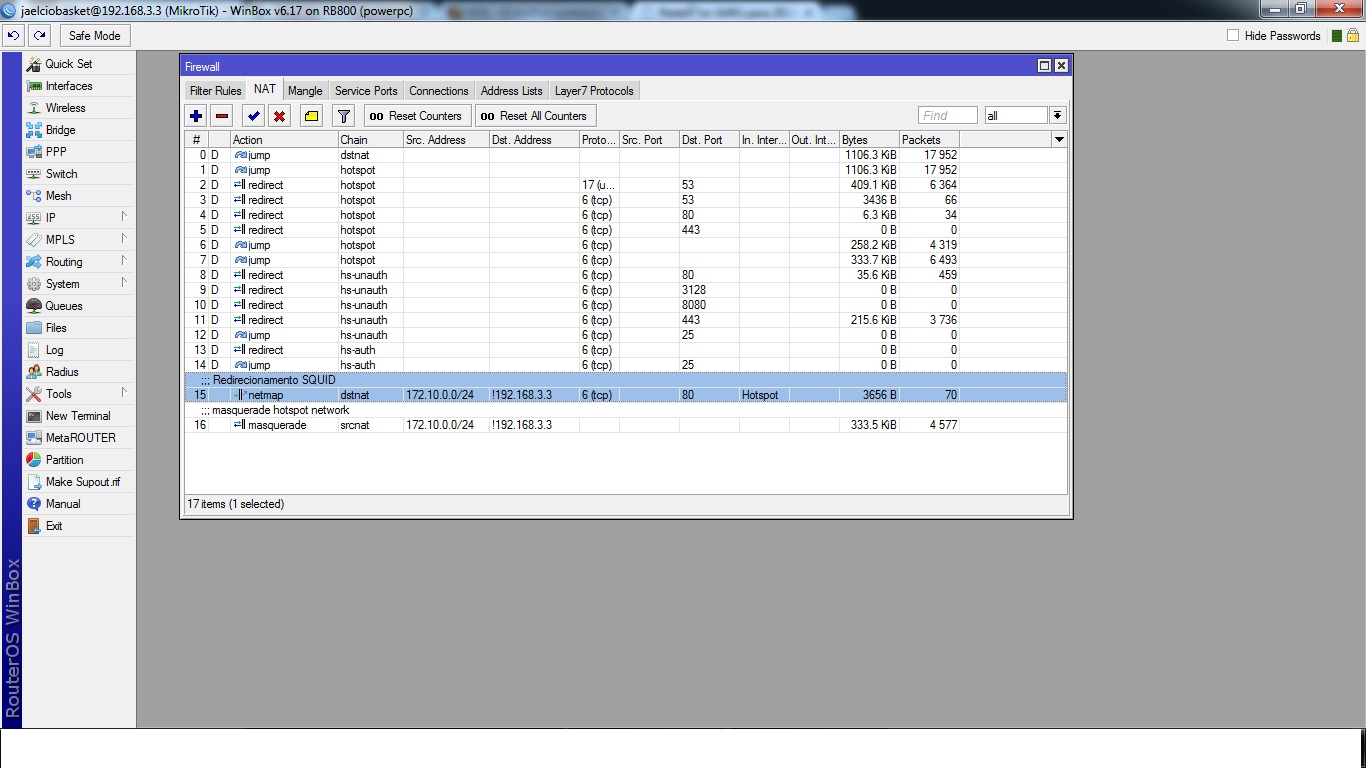Expand the Routing submenu
The image size is (1366, 768).
click(79, 261)
